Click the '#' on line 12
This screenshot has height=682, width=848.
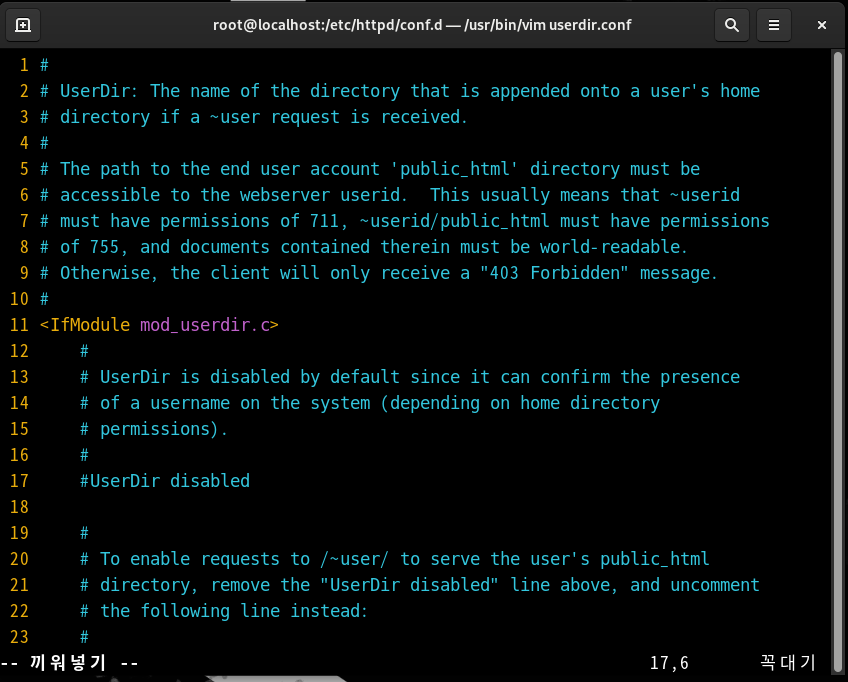tap(84, 350)
